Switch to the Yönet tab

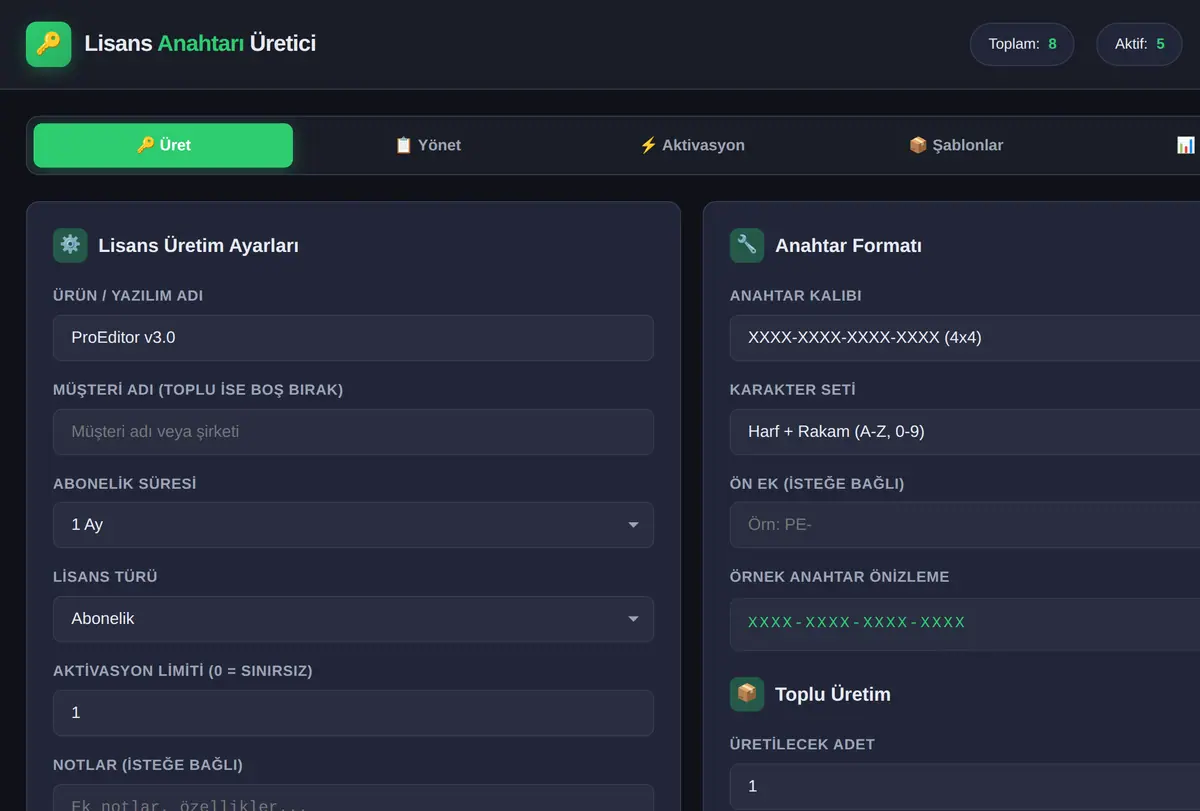point(428,145)
